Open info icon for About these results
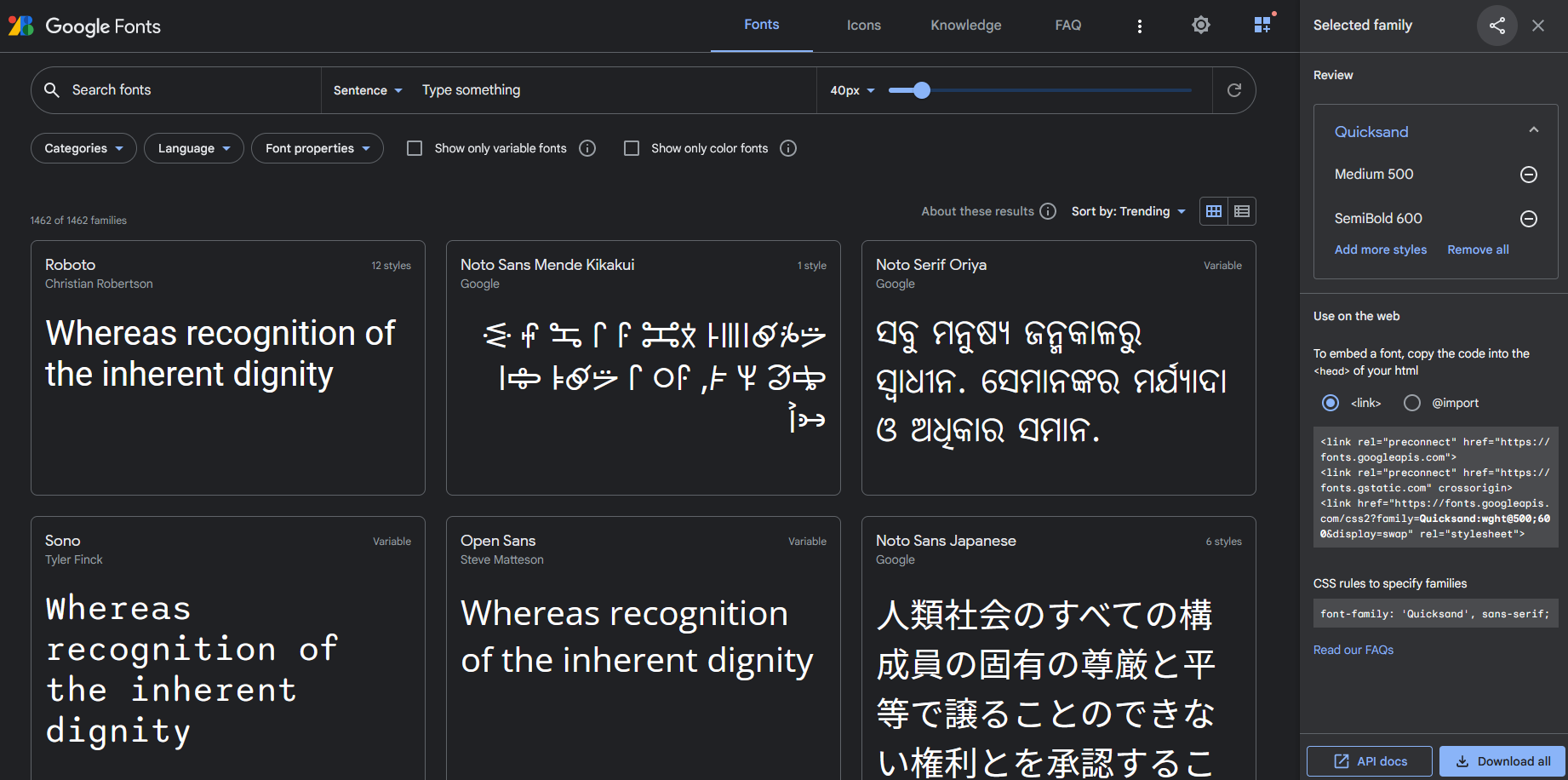Screen dimensions: 1568x780 (x=1048, y=211)
